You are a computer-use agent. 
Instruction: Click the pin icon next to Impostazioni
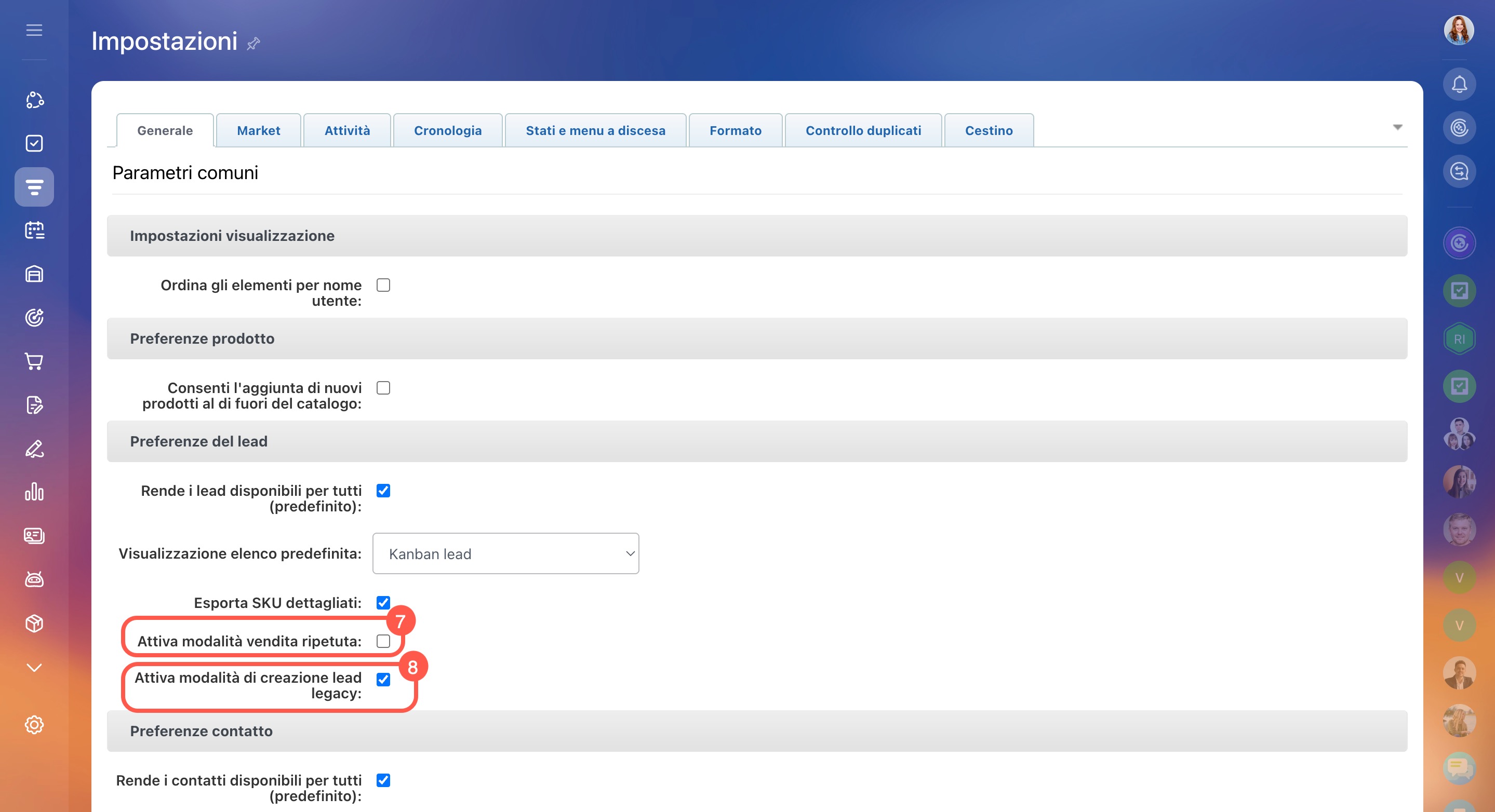(253, 44)
